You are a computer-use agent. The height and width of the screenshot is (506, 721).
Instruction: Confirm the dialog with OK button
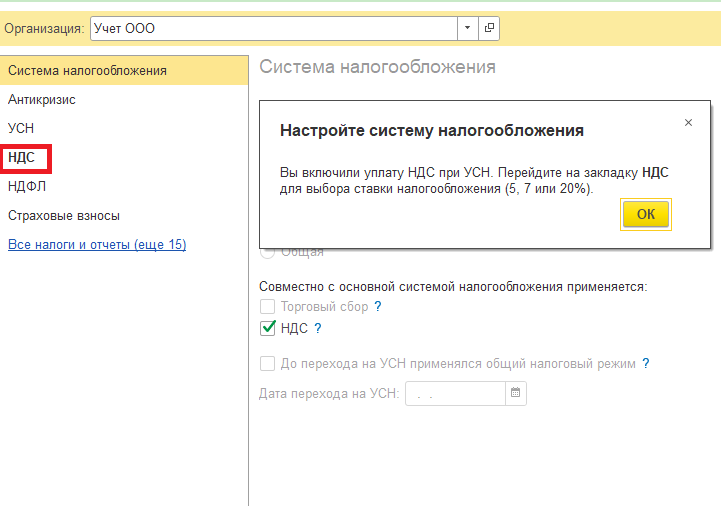[x=646, y=214]
